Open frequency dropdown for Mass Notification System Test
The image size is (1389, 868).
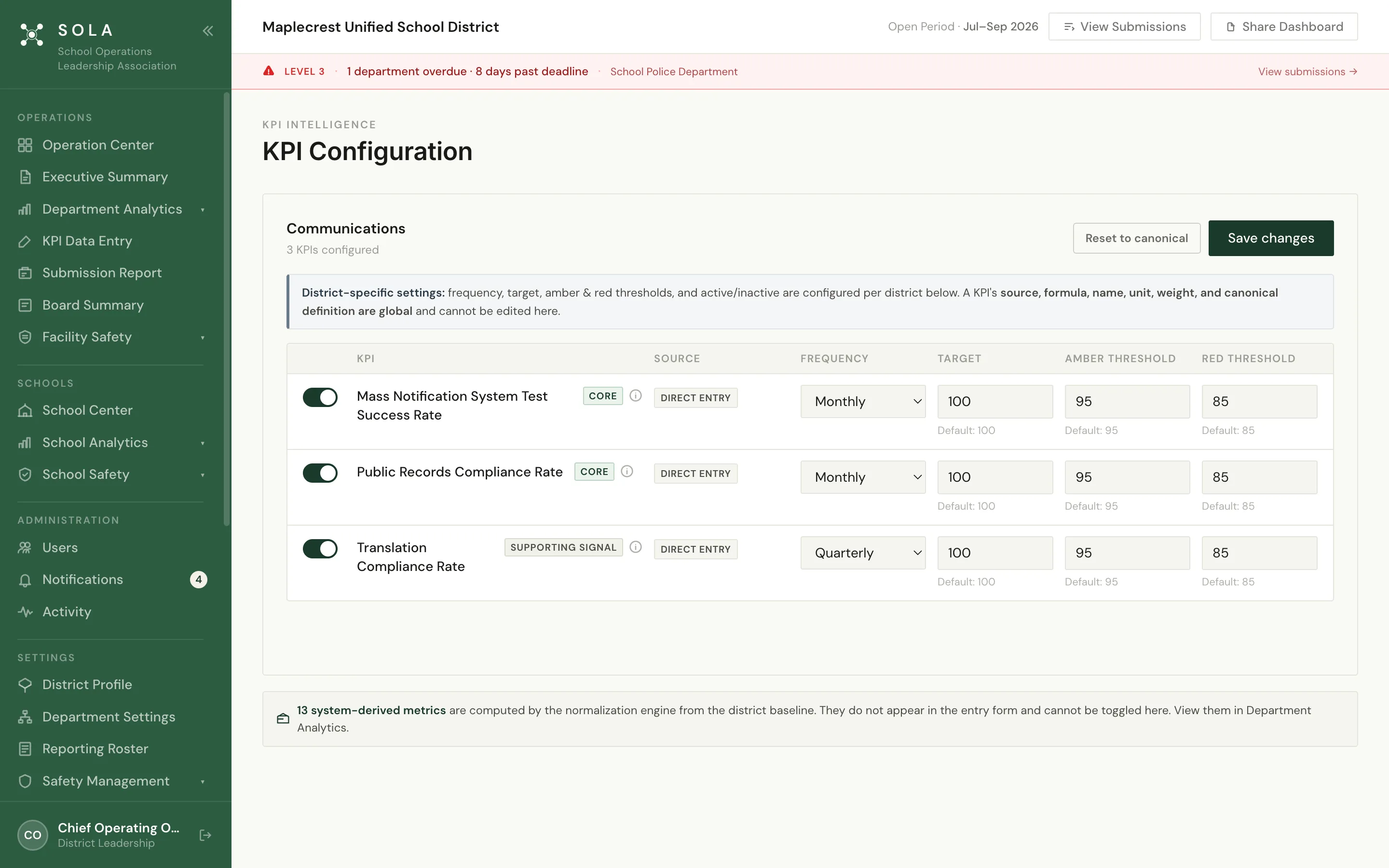click(863, 401)
